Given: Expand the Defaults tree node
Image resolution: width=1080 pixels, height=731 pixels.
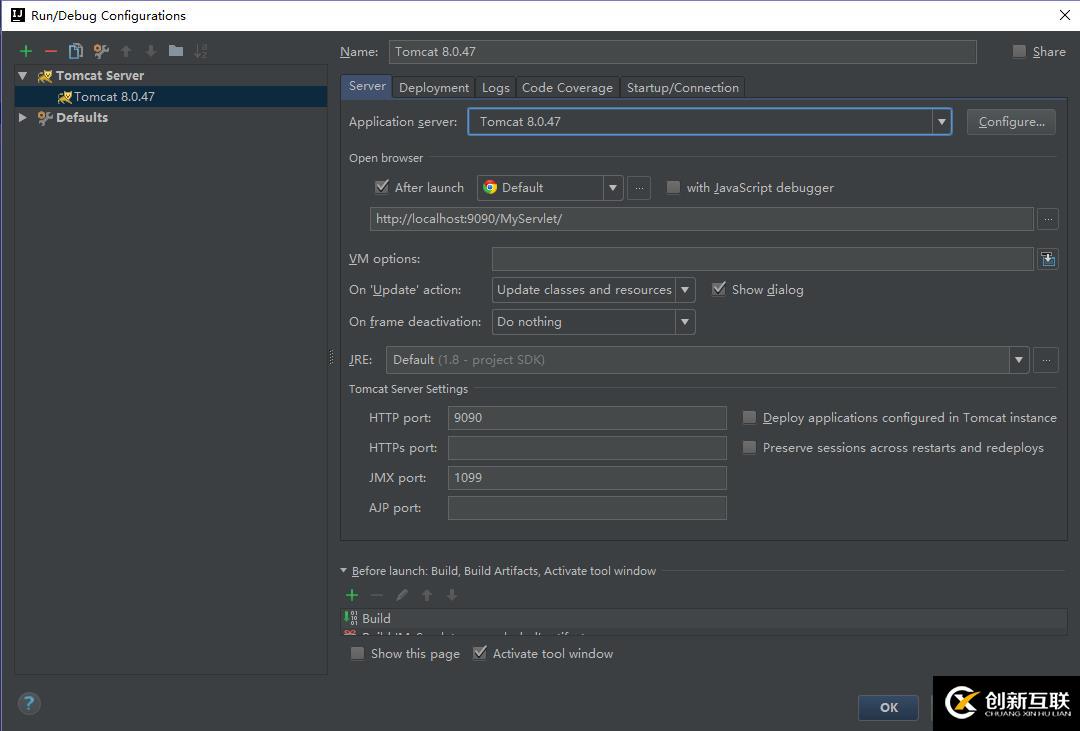Looking at the screenshot, I should click(x=23, y=117).
